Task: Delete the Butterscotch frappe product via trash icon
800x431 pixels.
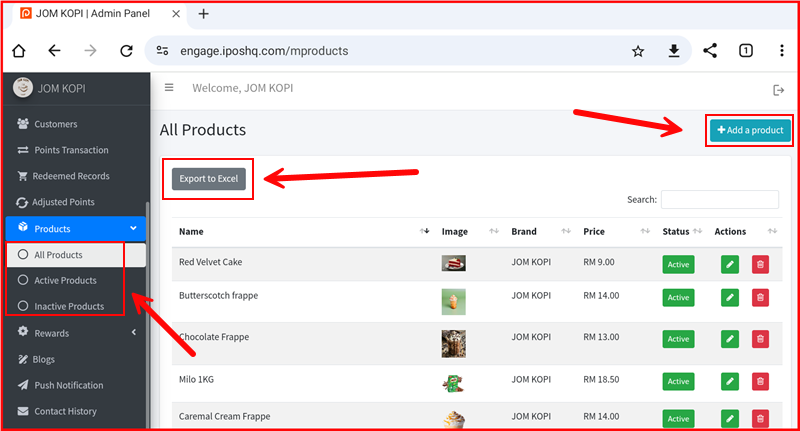Action: [760, 298]
